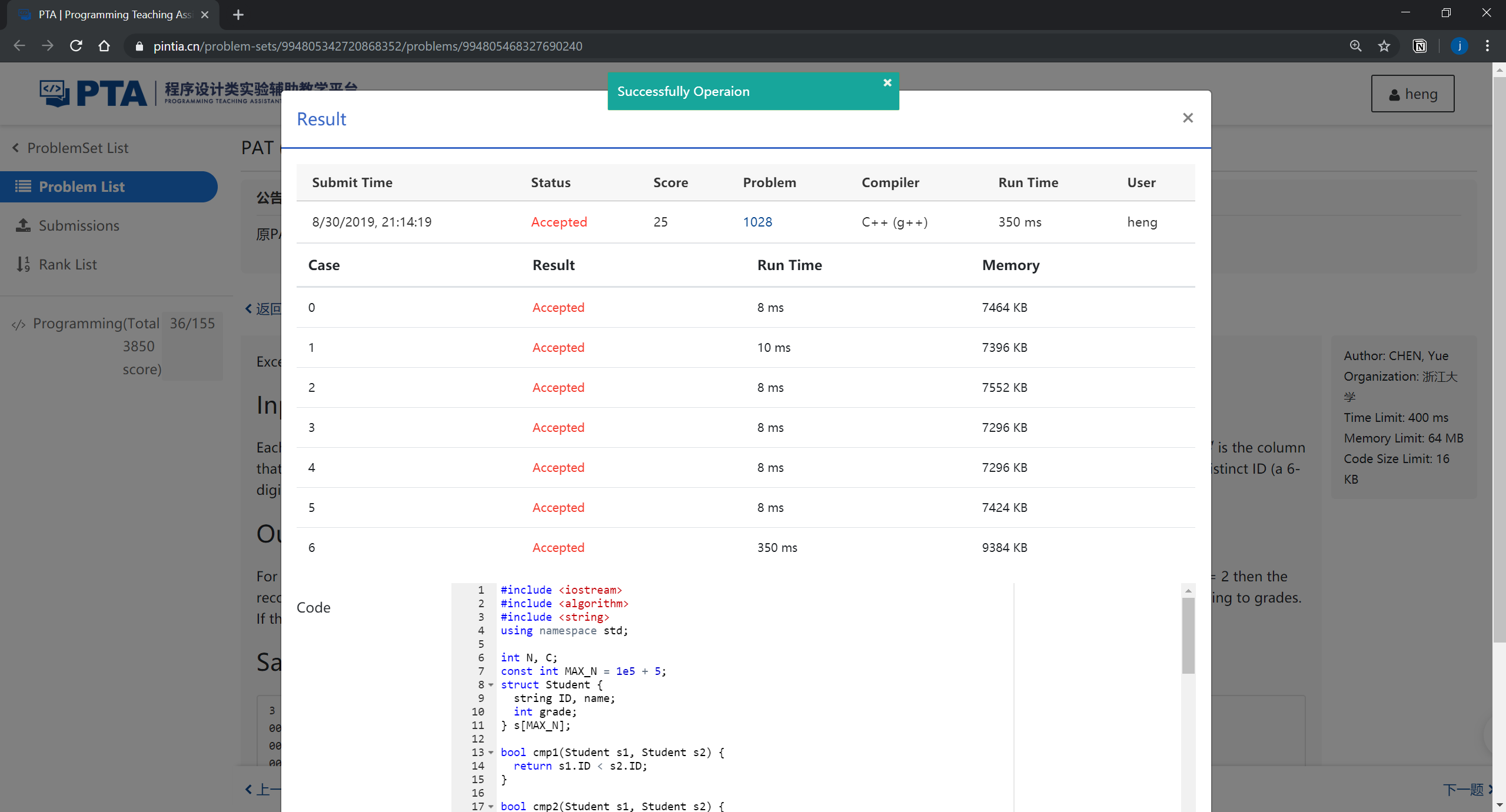Image resolution: width=1506 pixels, height=812 pixels.
Task: Click the 36/155 progress count
Action: pos(192,323)
